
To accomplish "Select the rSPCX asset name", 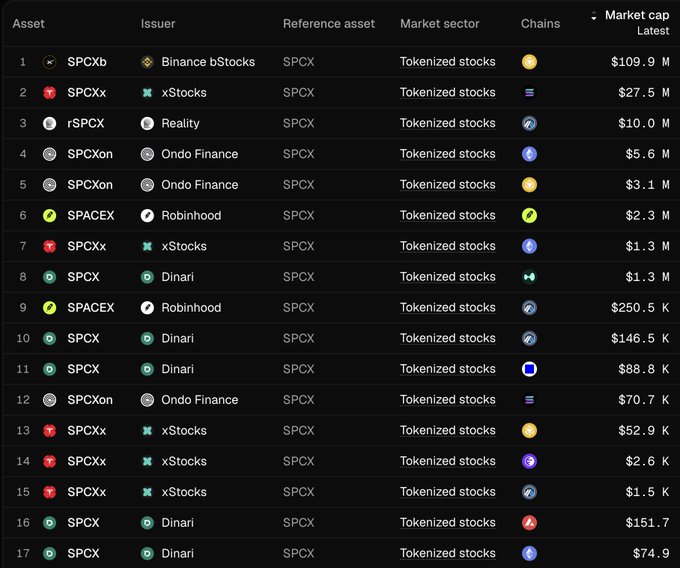I will pos(86,124).
